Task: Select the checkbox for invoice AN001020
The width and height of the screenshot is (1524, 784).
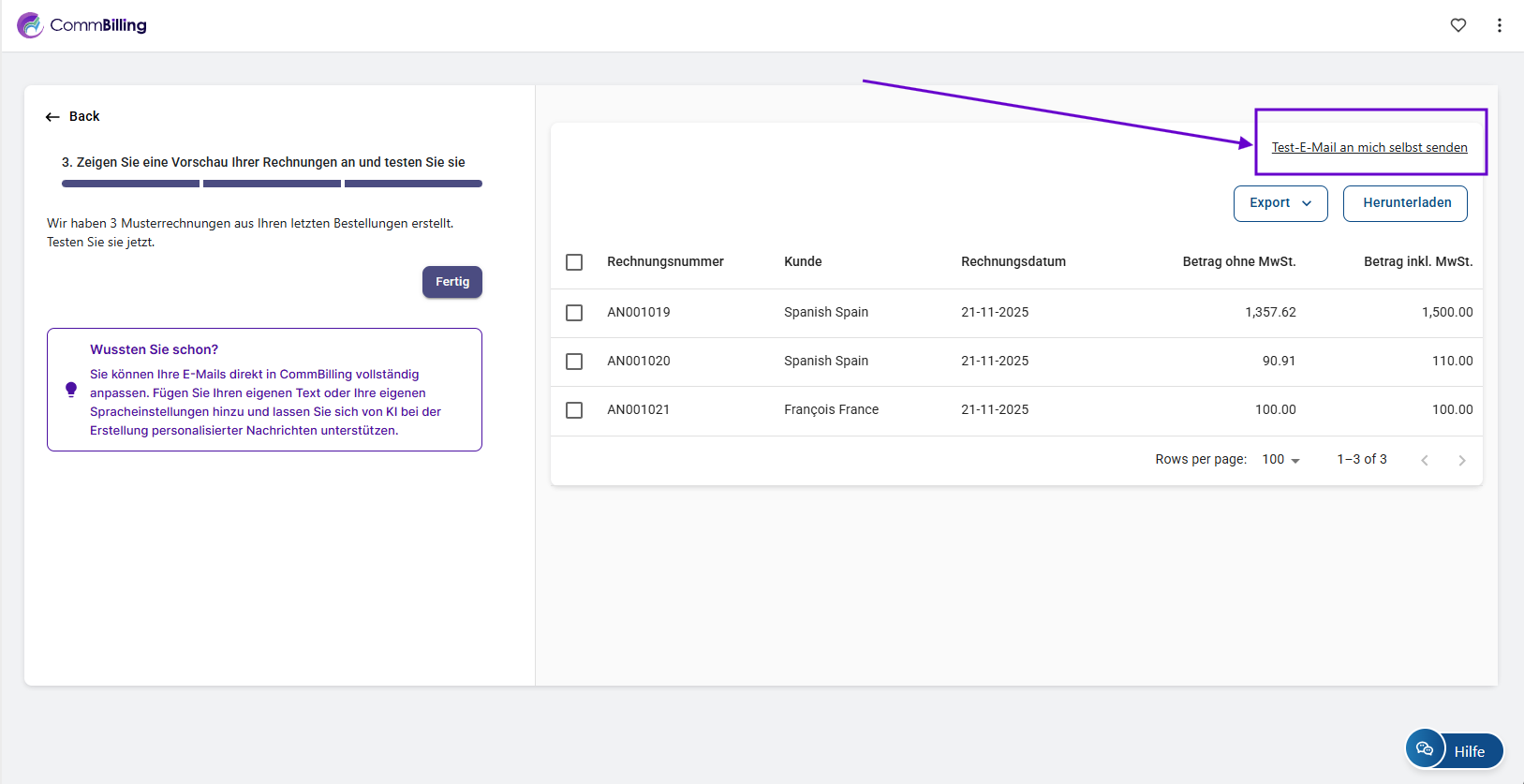Action: 574,362
